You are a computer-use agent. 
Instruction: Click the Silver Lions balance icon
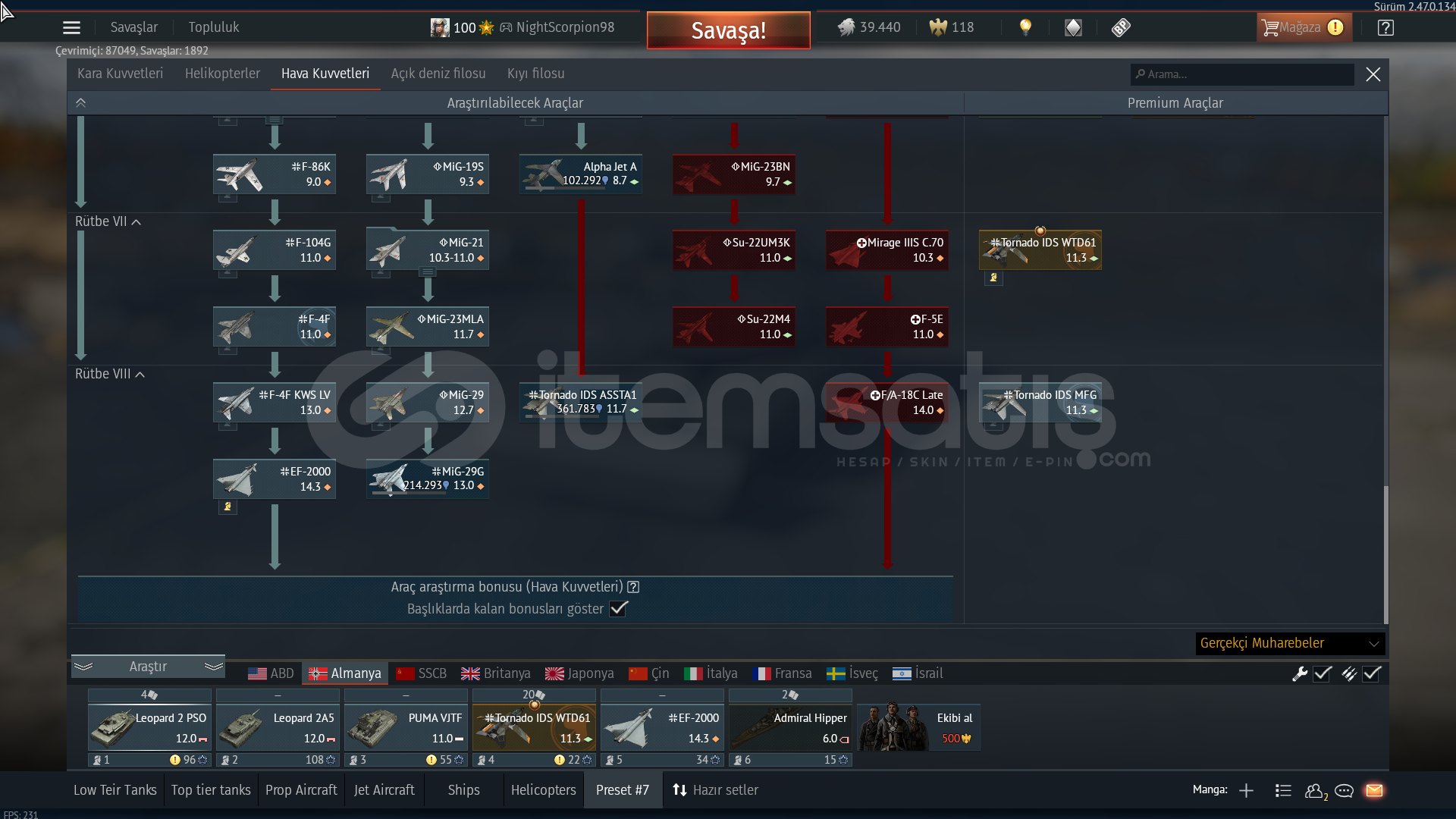[x=846, y=28]
